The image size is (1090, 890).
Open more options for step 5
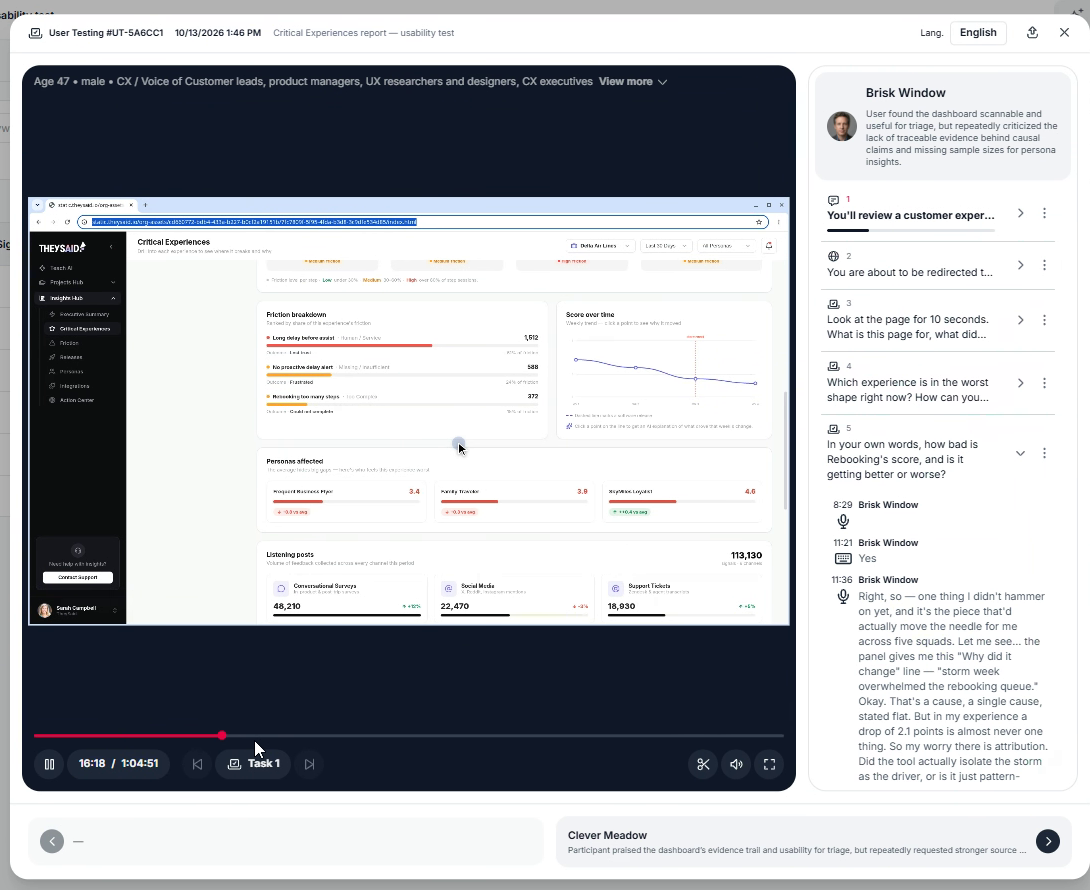point(1044,453)
